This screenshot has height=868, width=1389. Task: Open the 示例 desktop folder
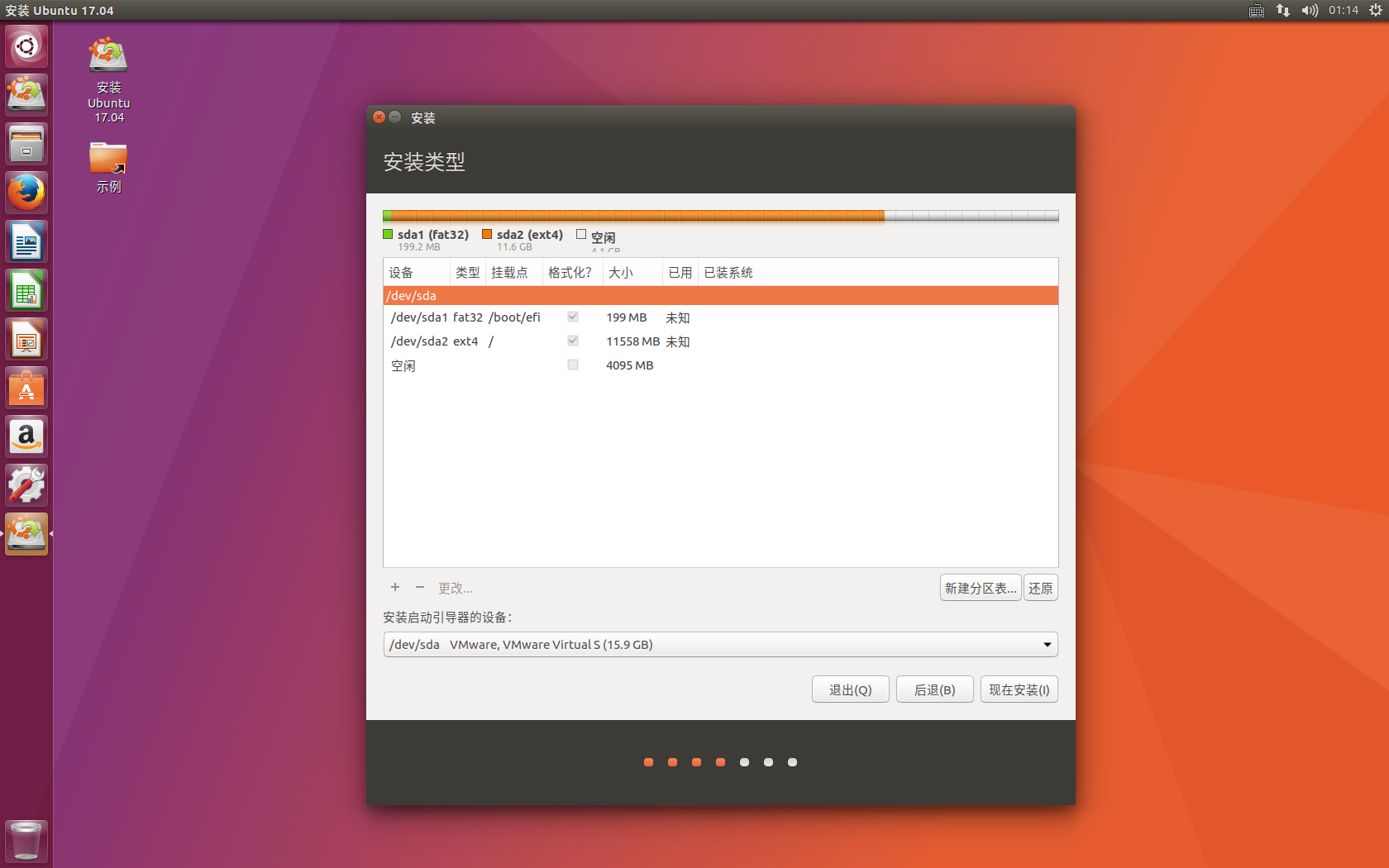(108, 167)
